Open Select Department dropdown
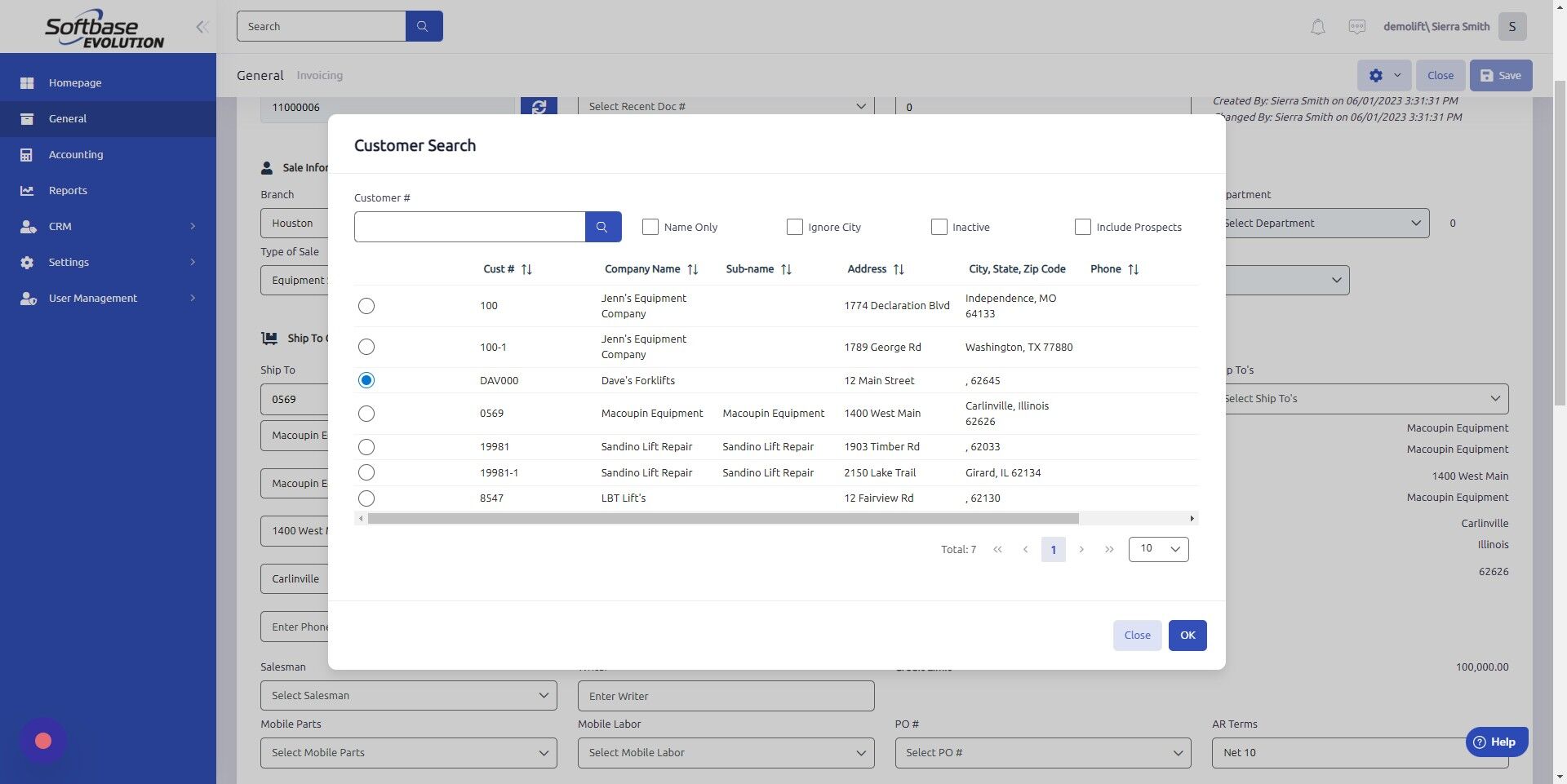The image size is (1567, 784). pos(1327,224)
